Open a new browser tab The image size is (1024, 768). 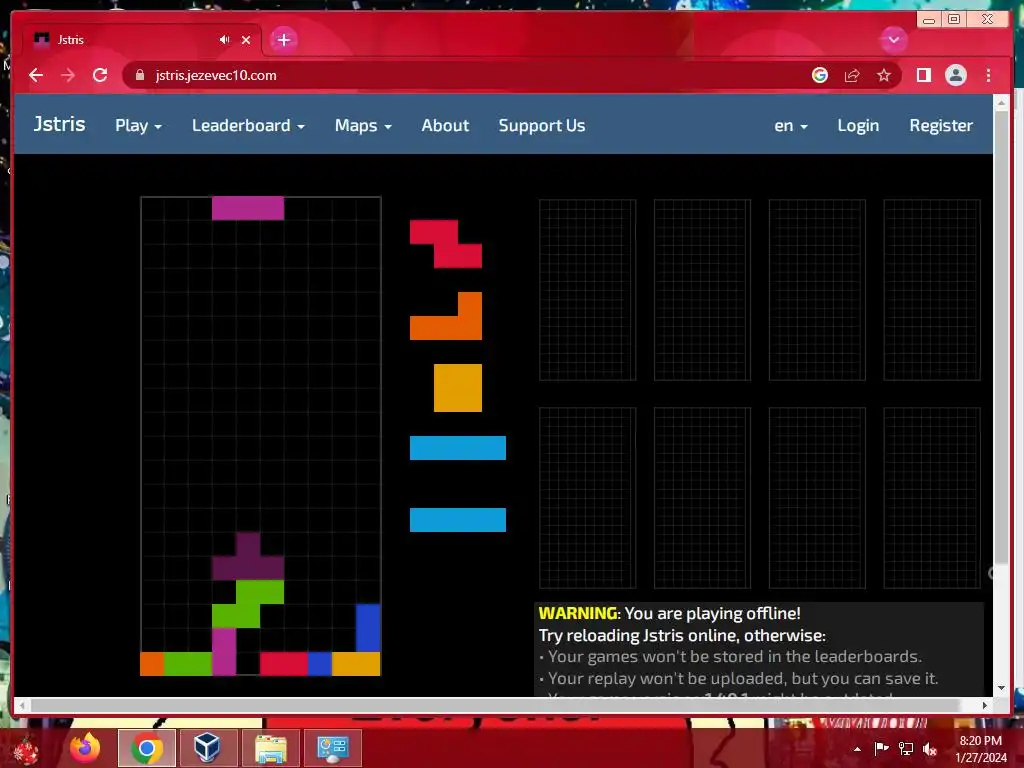point(283,40)
